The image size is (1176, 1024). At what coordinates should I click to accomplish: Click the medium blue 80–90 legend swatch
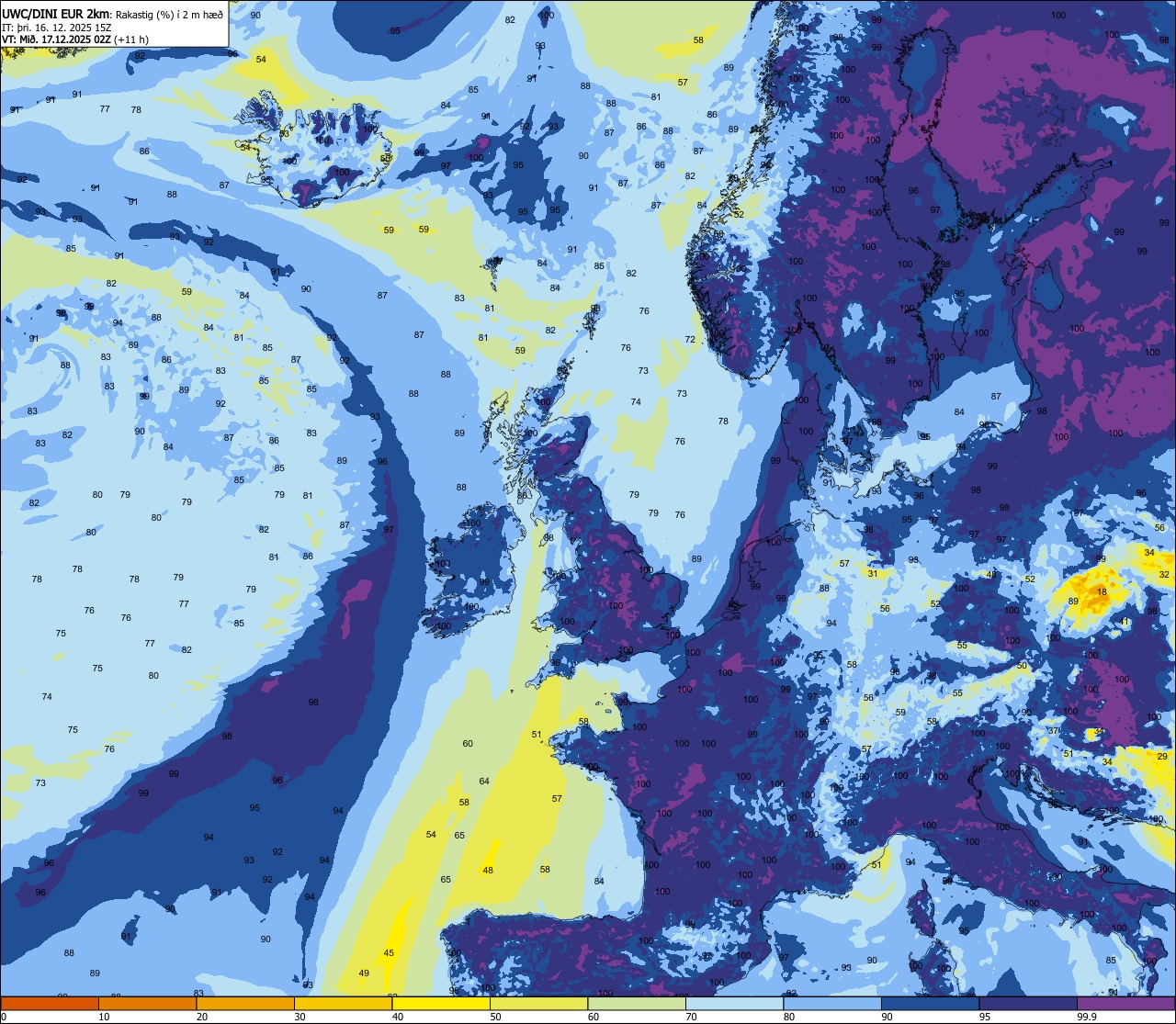point(832,1003)
